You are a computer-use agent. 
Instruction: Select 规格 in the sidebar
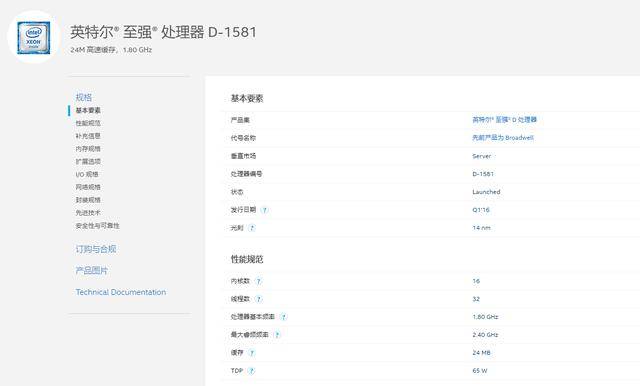click(x=84, y=97)
